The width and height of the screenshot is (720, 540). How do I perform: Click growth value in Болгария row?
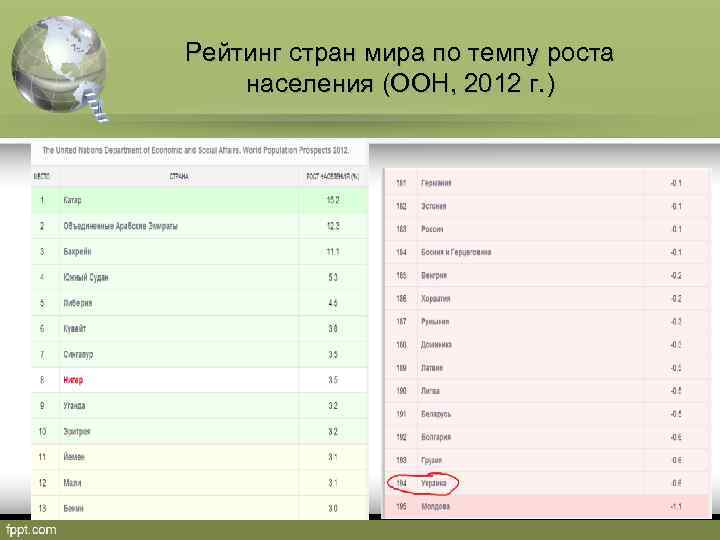[x=676, y=437]
